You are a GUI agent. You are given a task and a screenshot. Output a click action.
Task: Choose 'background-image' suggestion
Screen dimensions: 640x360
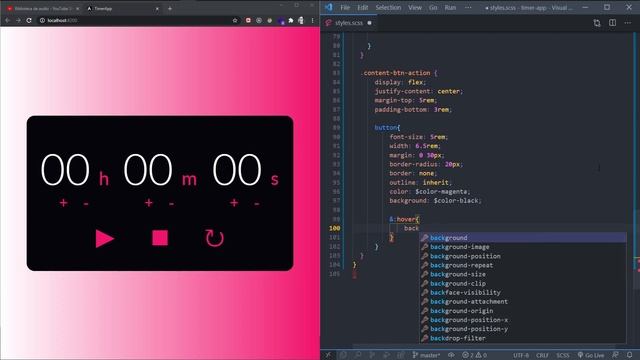tap(523, 247)
